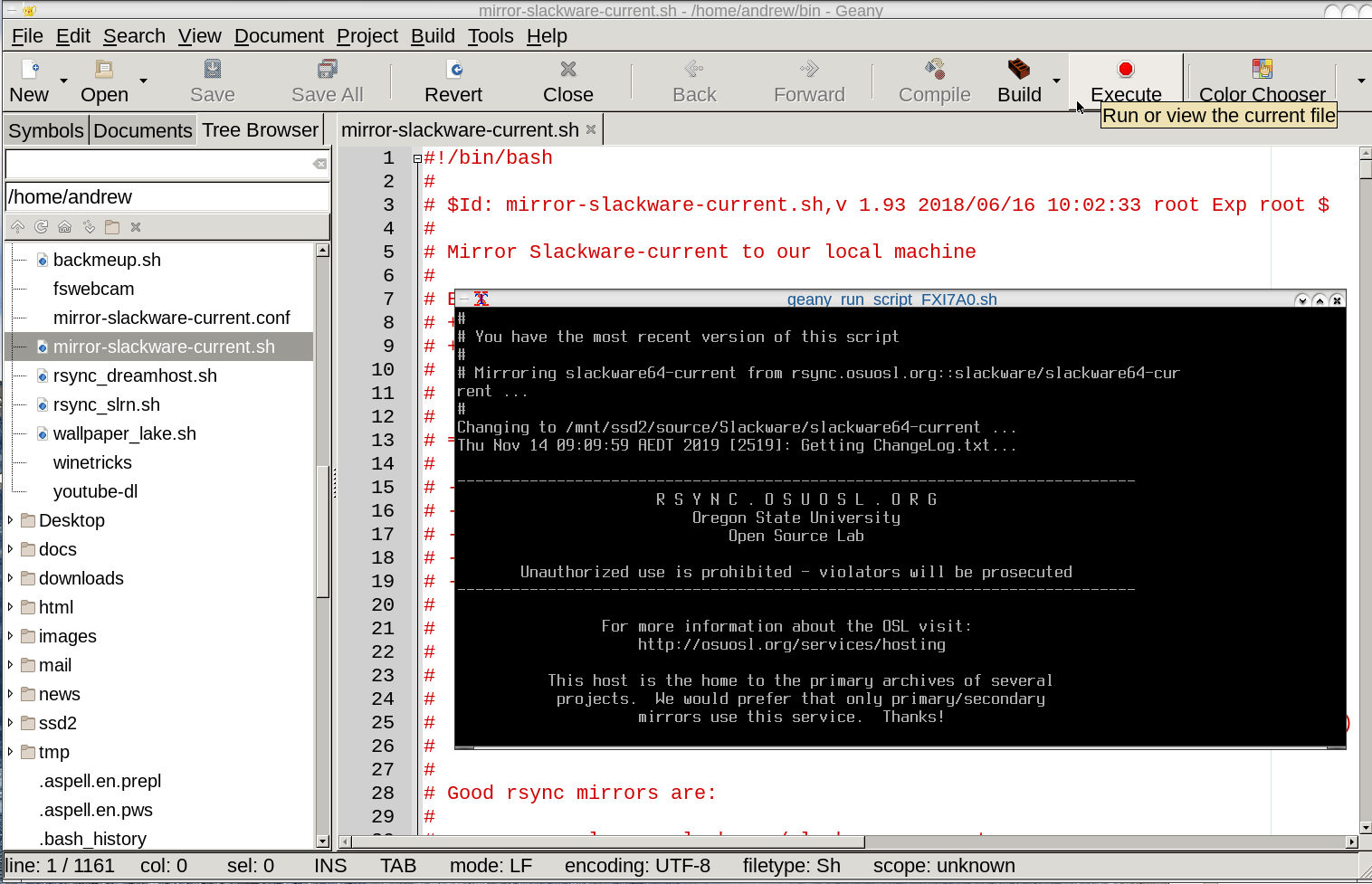Screen dimensions: 1372x884
Task: Toggle insert/overwrite mode via INS indicator
Action: coord(330,865)
